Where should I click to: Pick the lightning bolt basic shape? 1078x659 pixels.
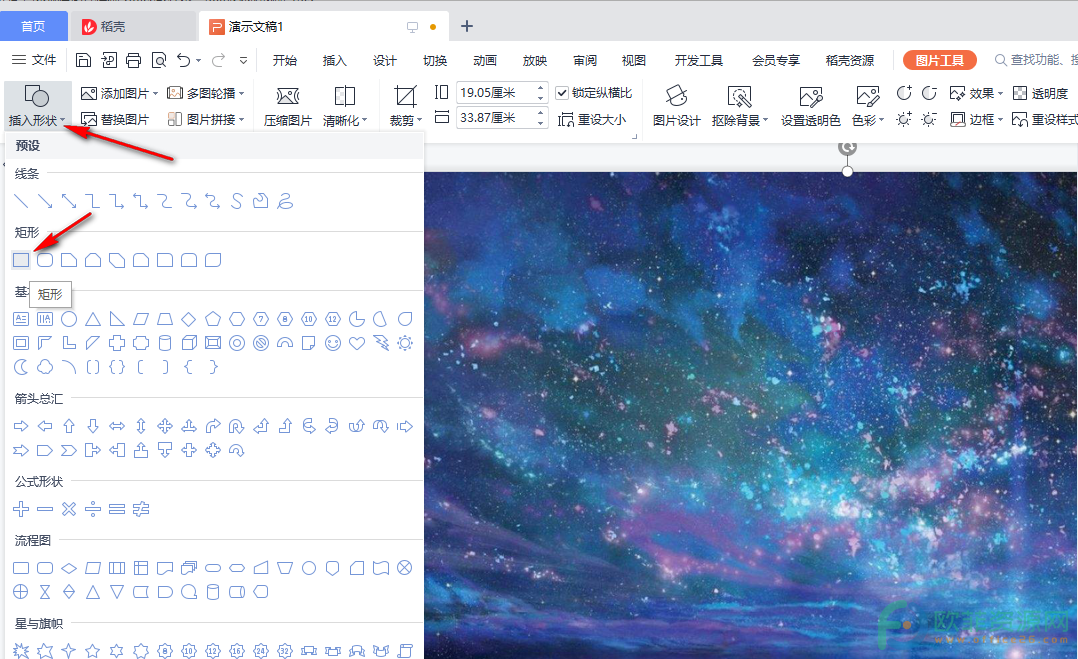pyautogui.click(x=381, y=343)
